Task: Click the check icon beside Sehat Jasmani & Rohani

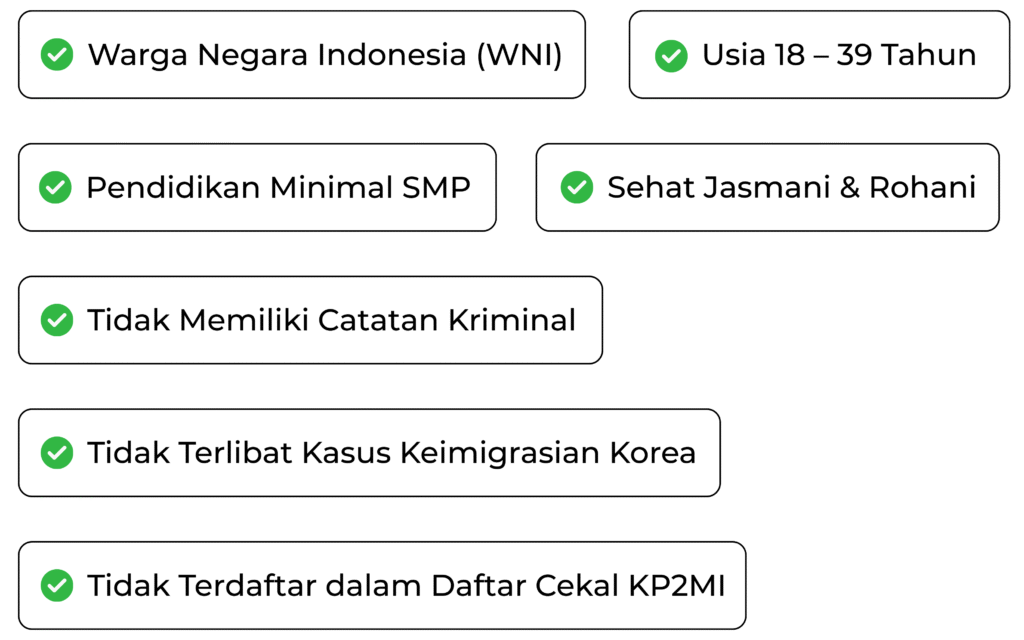Action: click(x=577, y=187)
